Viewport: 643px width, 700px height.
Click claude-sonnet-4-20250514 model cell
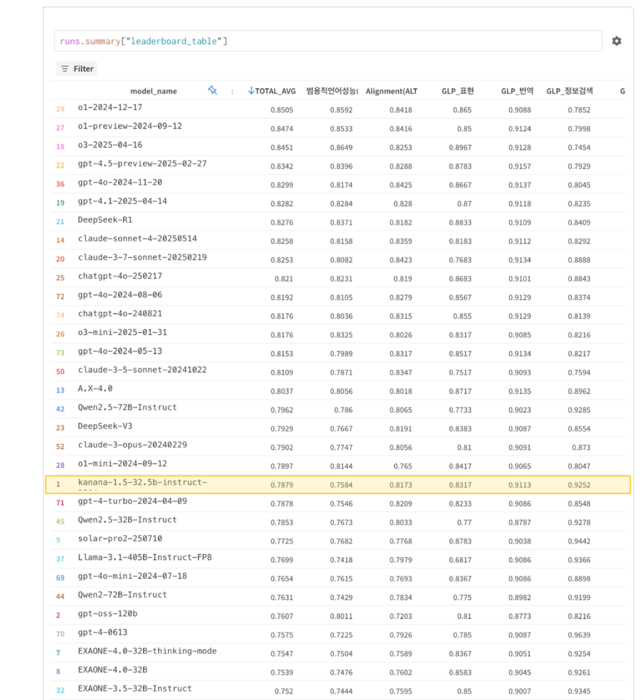(x=137, y=239)
